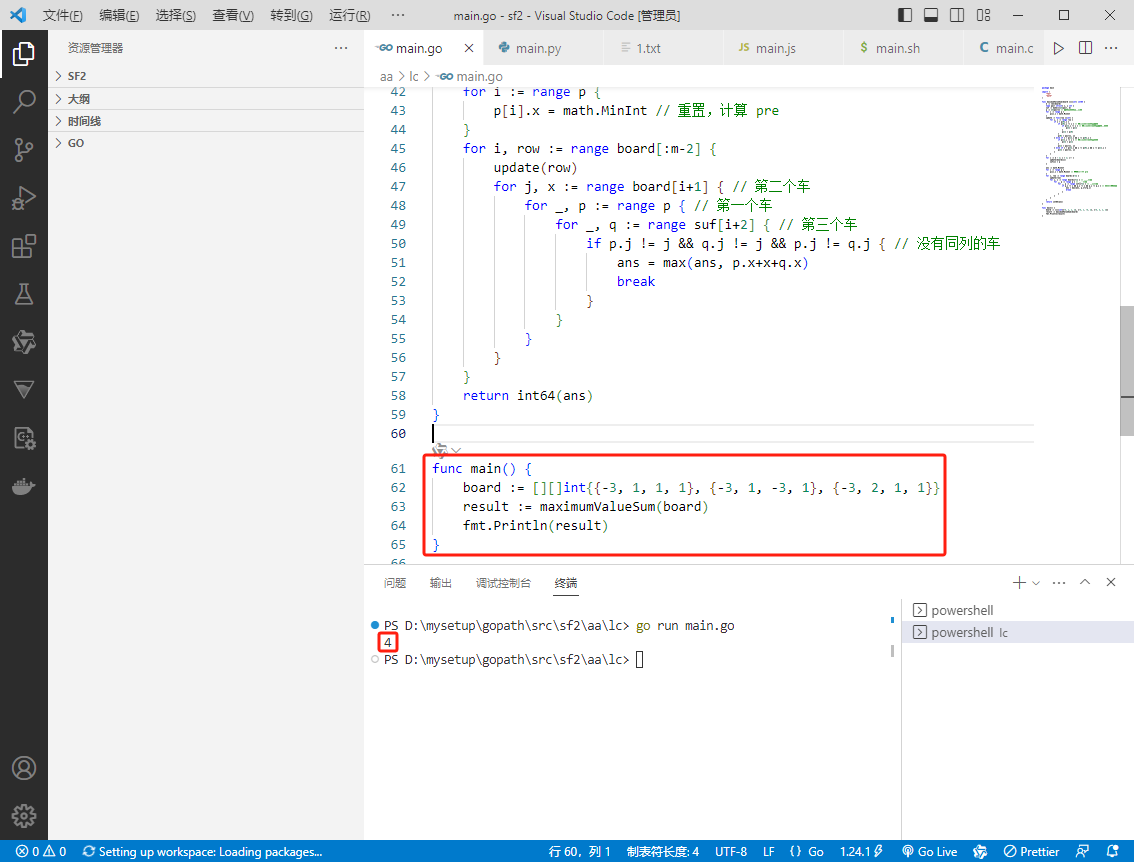Open the Extensions view
1134x862 pixels.
(x=24, y=246)
